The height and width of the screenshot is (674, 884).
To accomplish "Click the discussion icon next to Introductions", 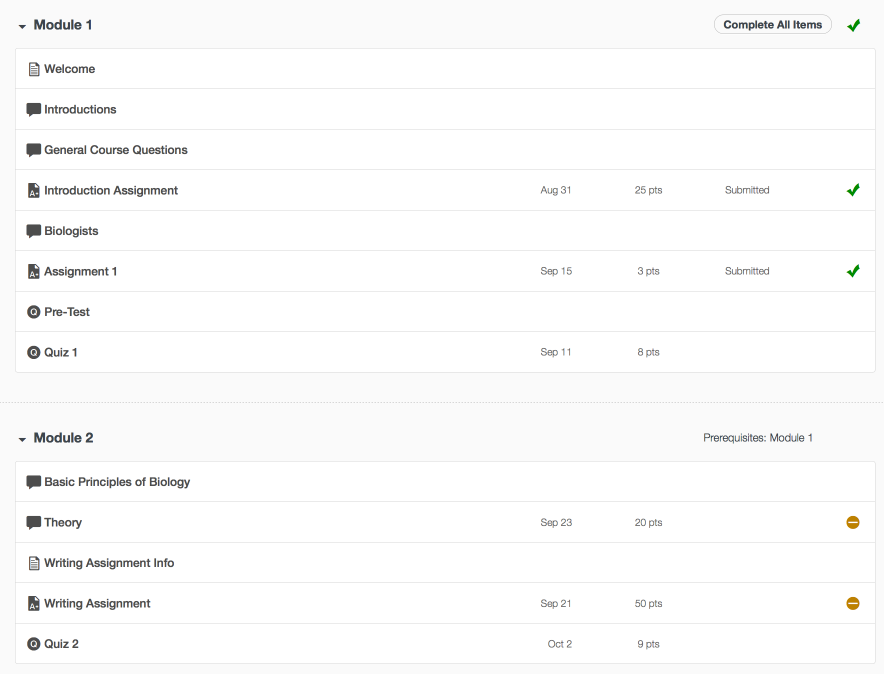I will point(33,109).
